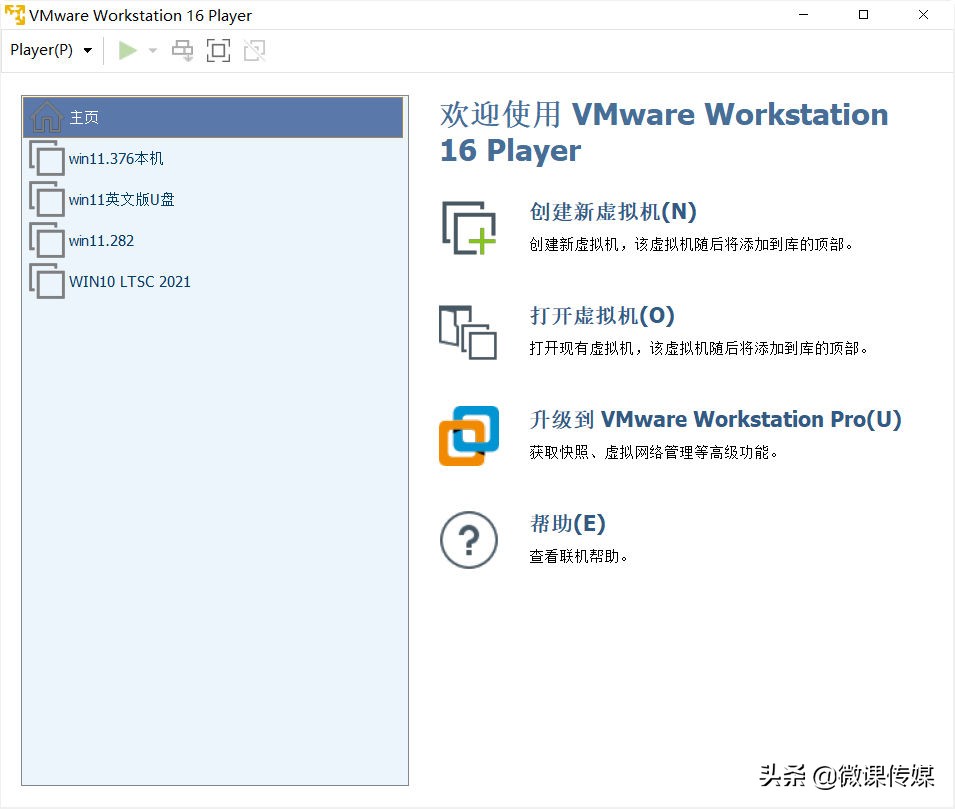955x809 pixels.
Task: Click the text 打开现有虚拟机，该虚拟机随后将添加到库的顶部。
Action: click(699, 348)
